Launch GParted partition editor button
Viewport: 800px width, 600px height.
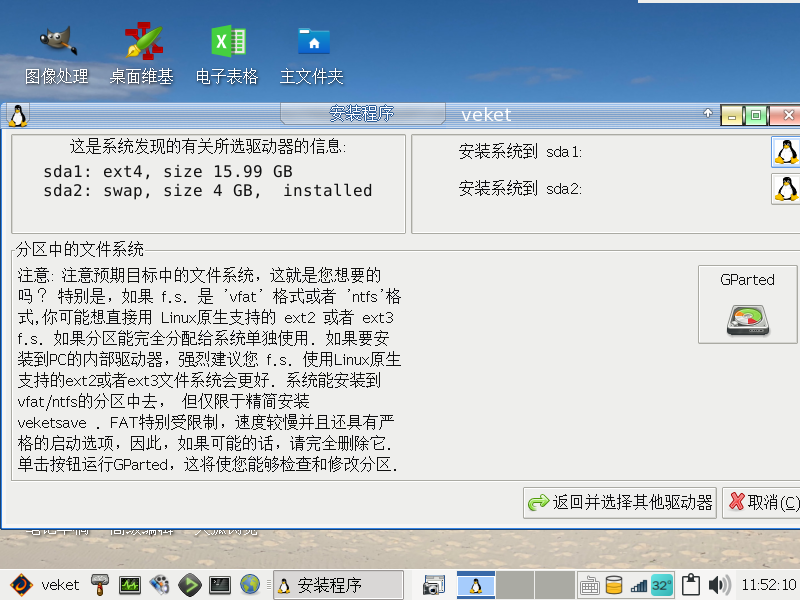(x=747, y=304)
